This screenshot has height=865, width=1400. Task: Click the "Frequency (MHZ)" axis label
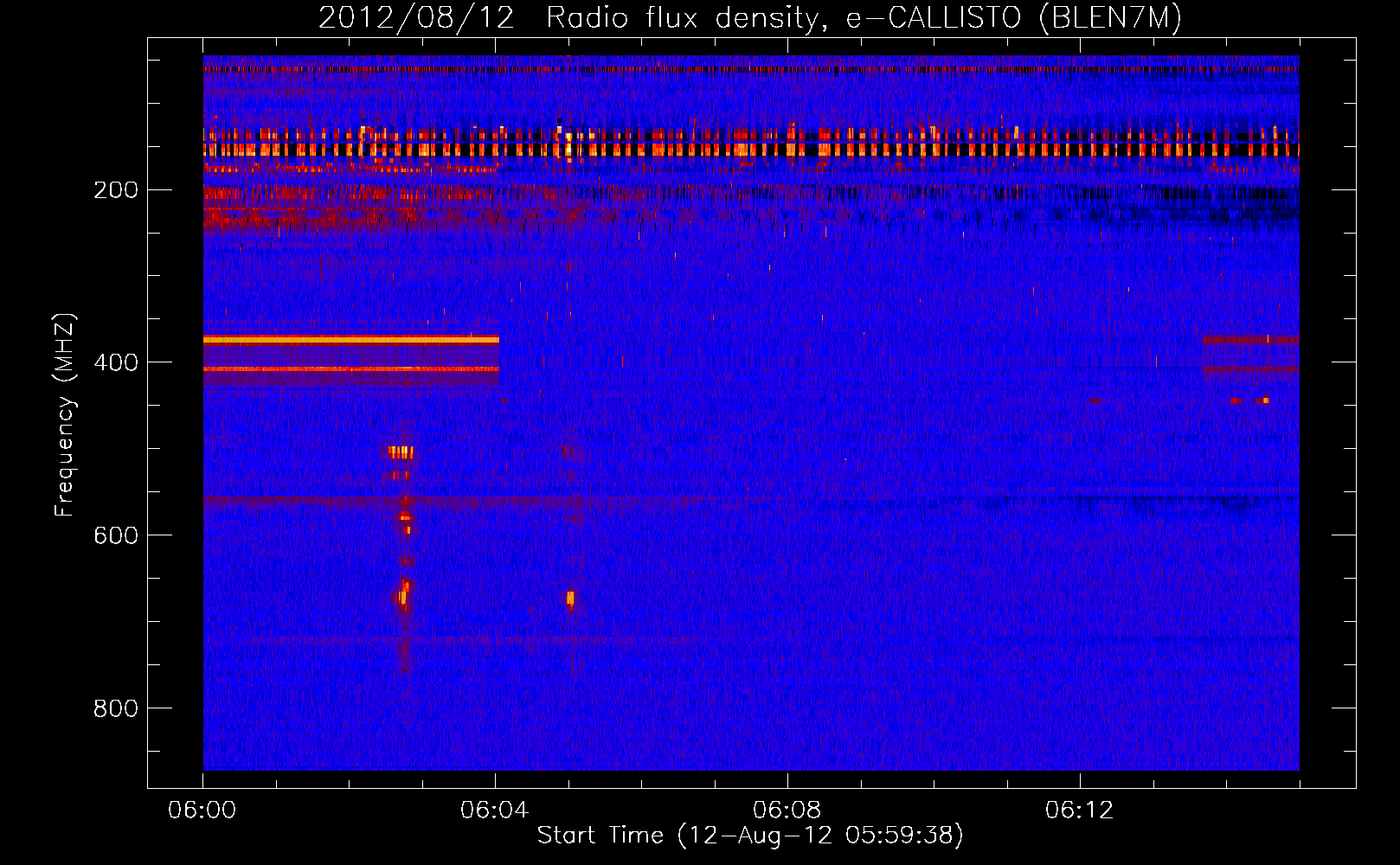click(x=65, y=415)
